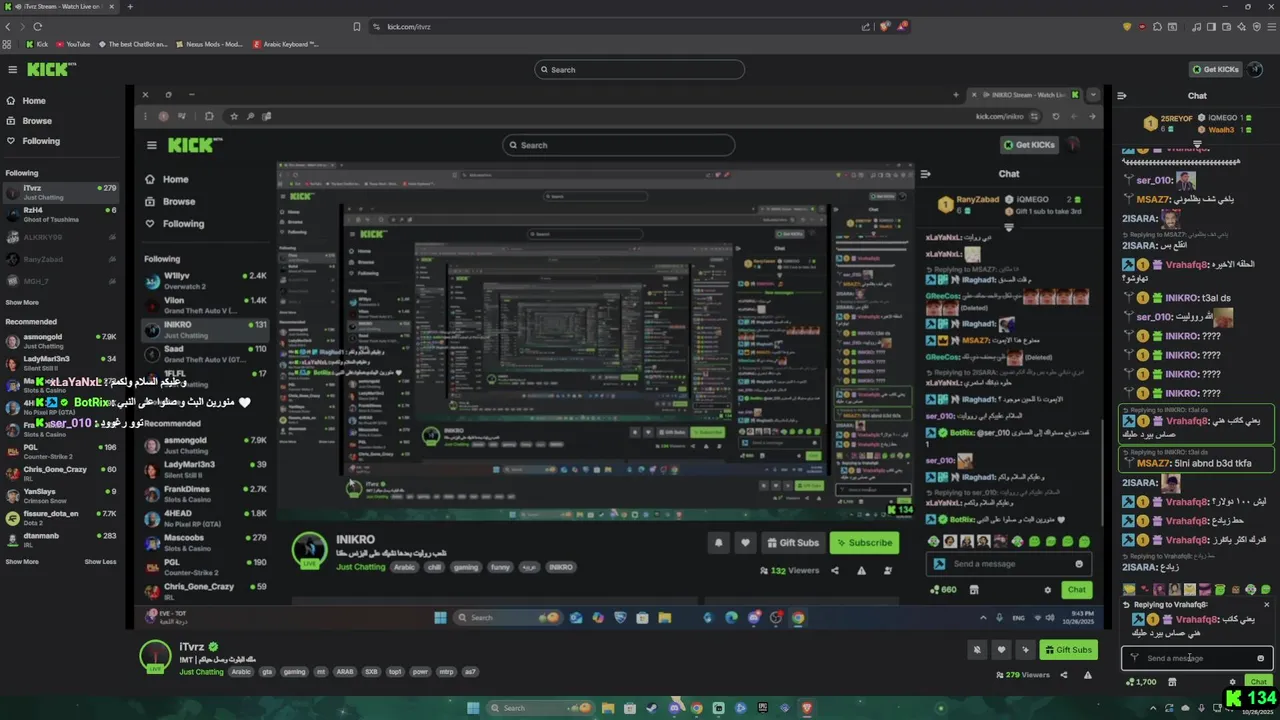The height and width of the screenshot is (720, 1280).
Task: Open the Nexus Mods bookmark
Action: [x=209, y=44]
